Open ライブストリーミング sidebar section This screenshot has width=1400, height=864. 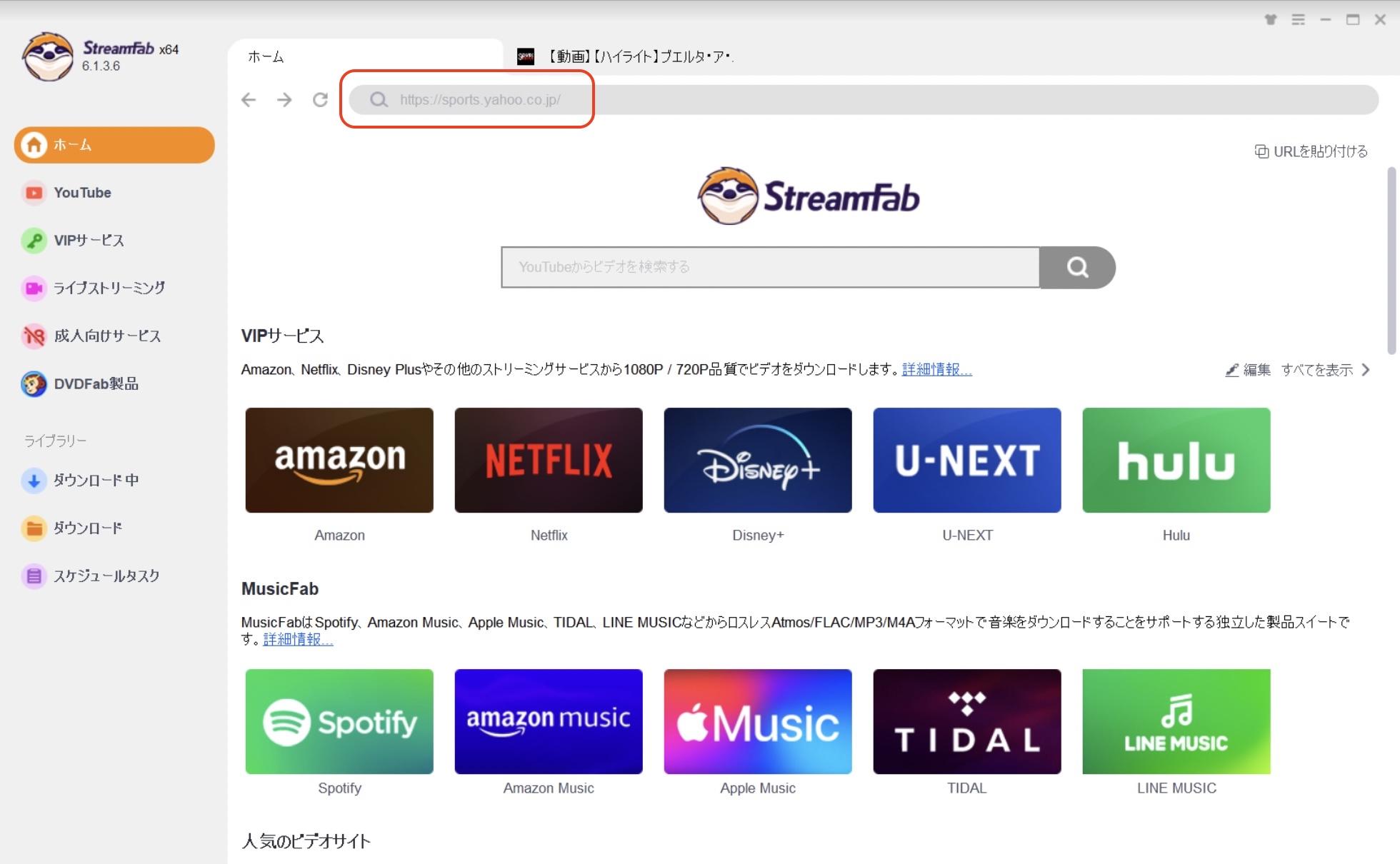coord(114,288)
